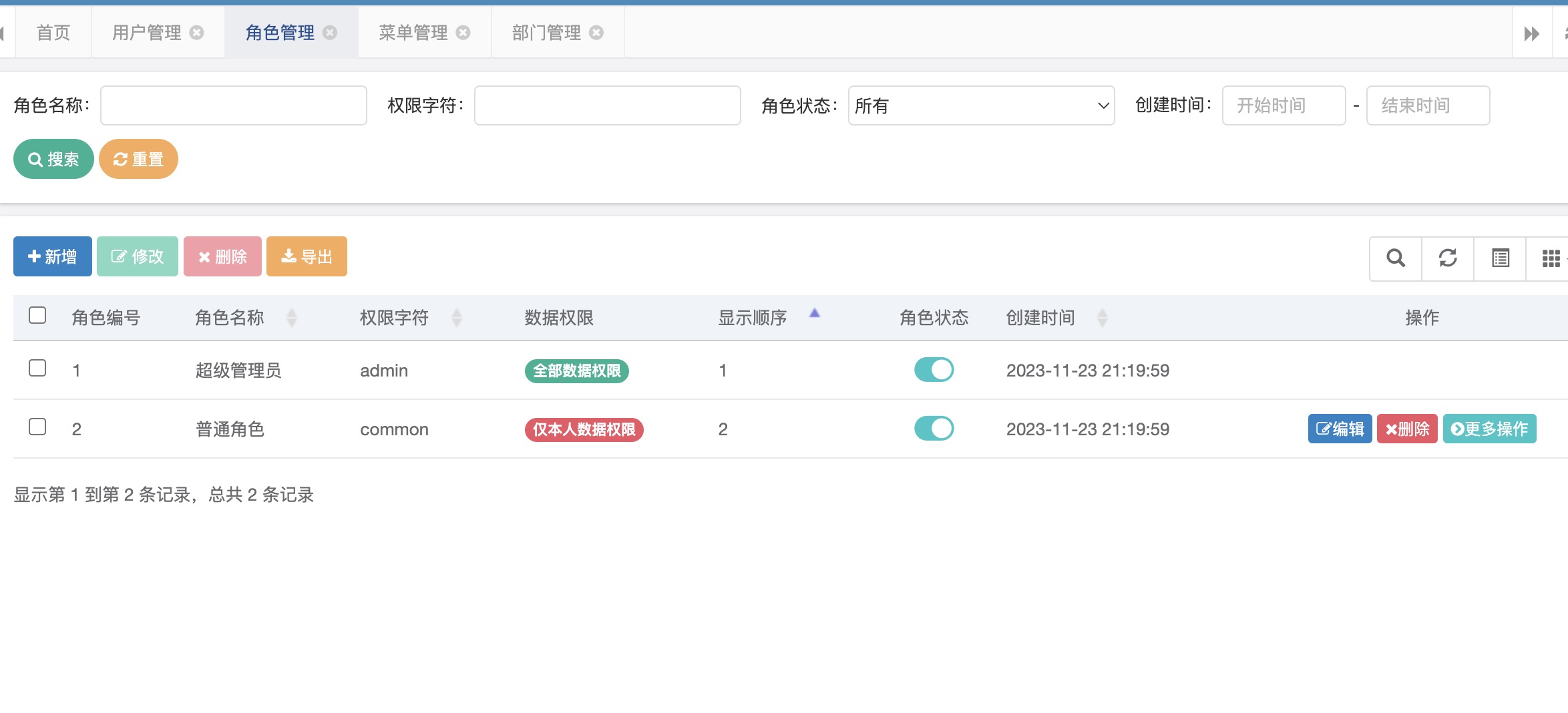Export roles with 导出 button

[307, 256]
